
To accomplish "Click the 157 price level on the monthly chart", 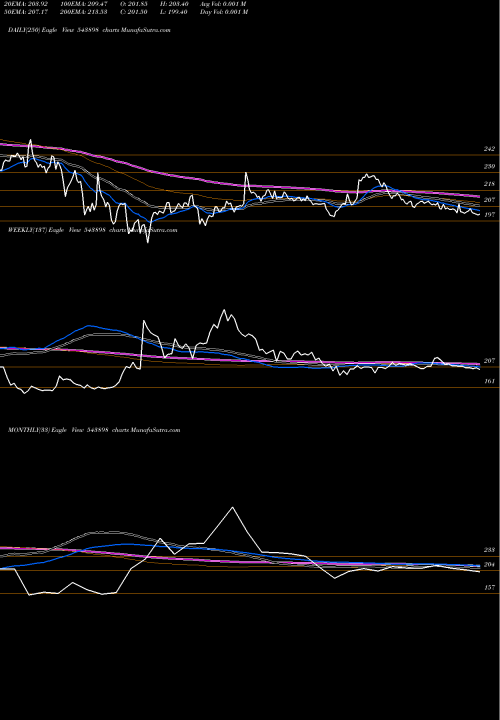I will pyautogui.click(x=489, y=588).
